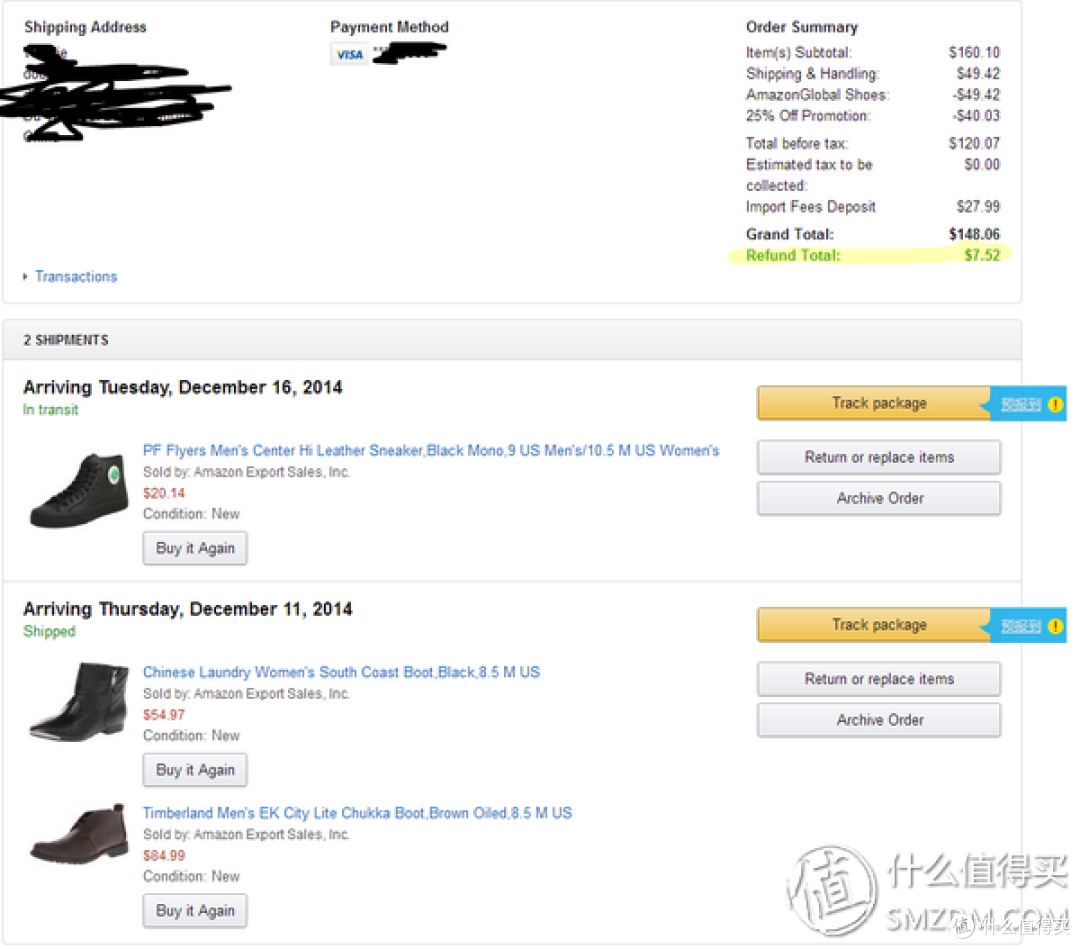
Task: Click yellow warning icon beside second Track package
Action: pos(1055,627)
